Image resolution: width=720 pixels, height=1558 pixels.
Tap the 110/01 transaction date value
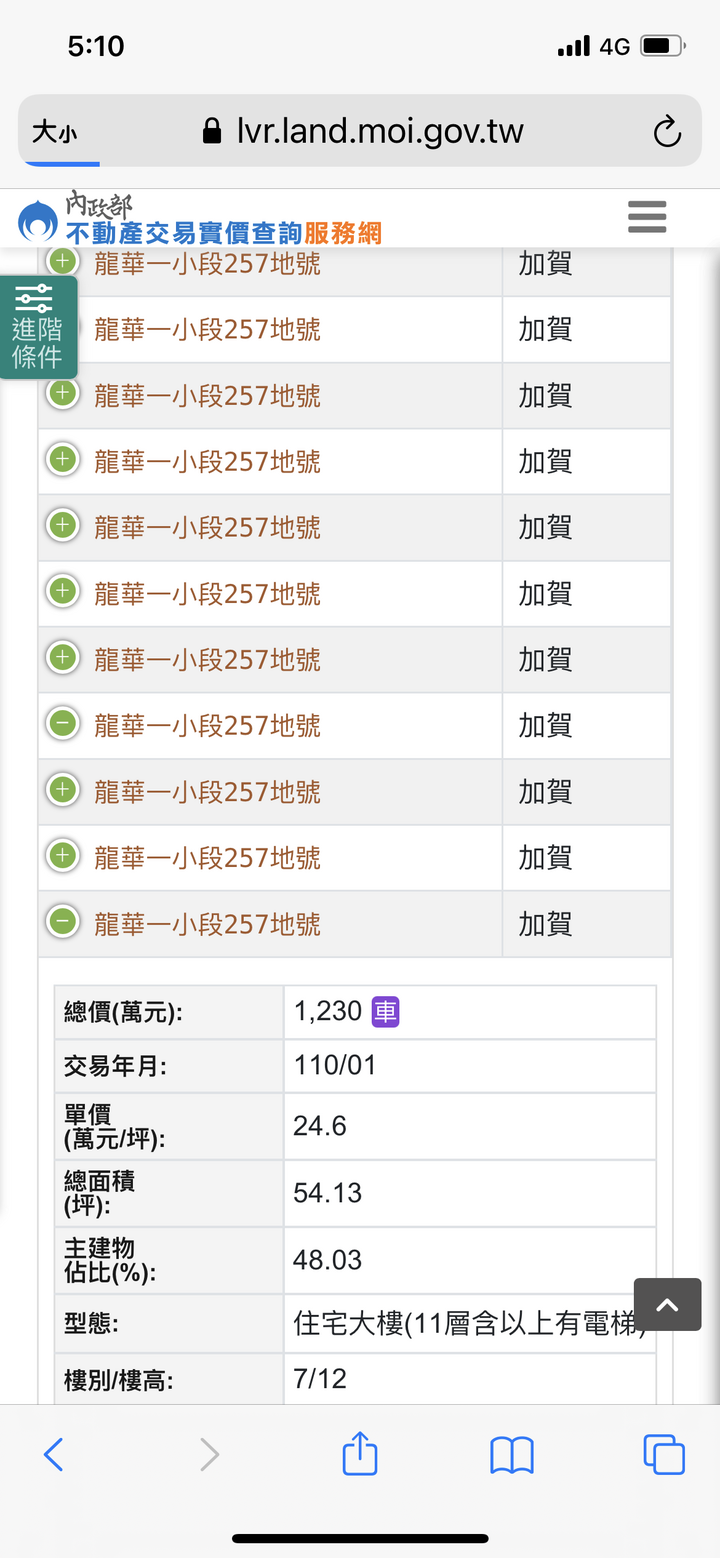pos(335,1065)
